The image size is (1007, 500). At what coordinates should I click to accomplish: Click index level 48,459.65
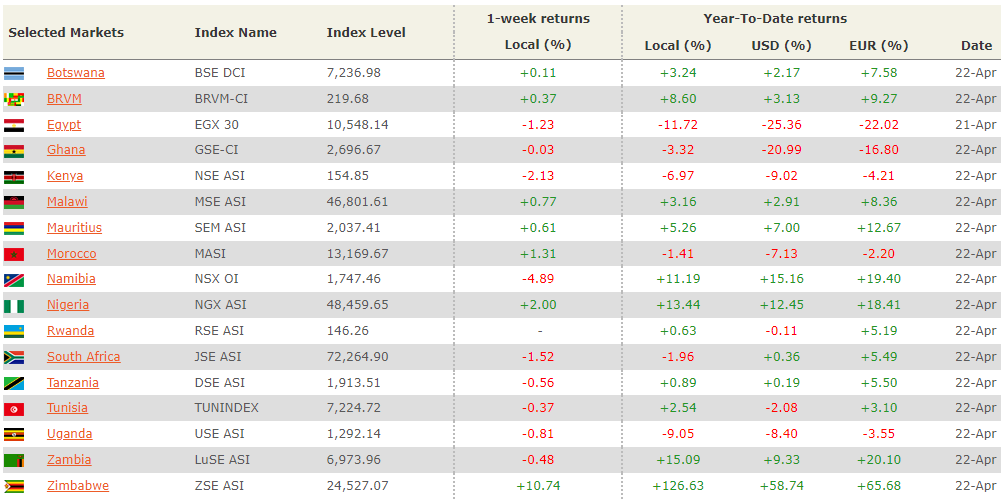pyautogui.click(x=357, y=305)
